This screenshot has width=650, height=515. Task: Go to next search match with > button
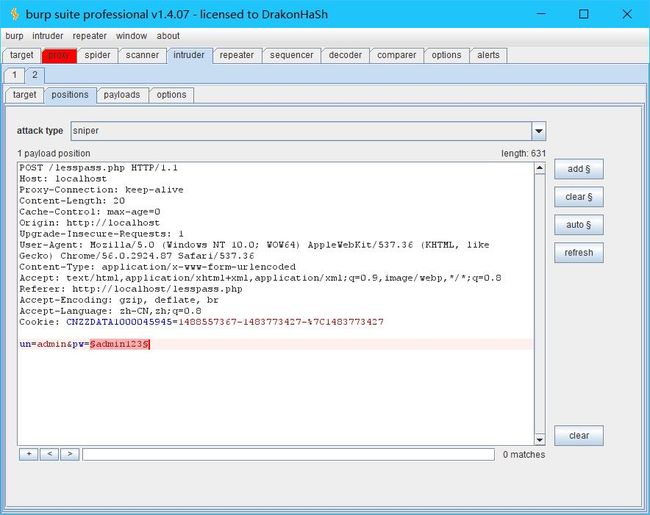[70, 454]
